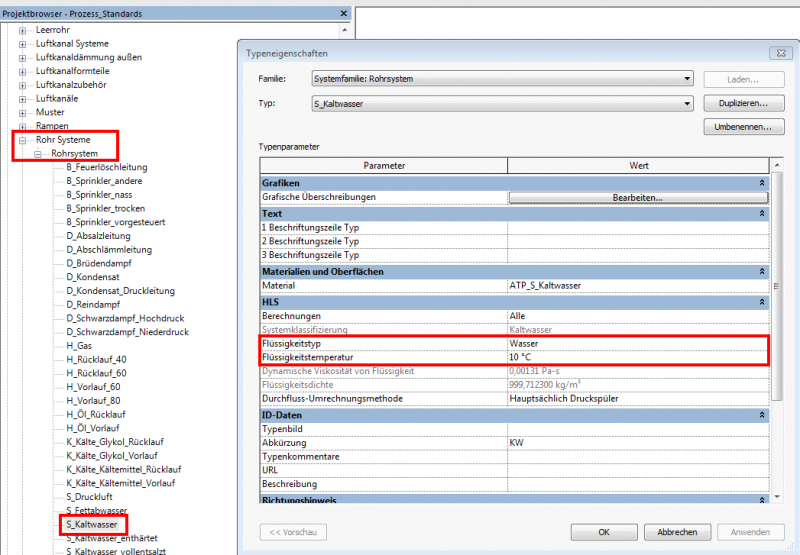This screenshot has width=800, height=555.
Task: Click the Bearbeiten button for graphic overrides
Action: click(x=637, y=198)
